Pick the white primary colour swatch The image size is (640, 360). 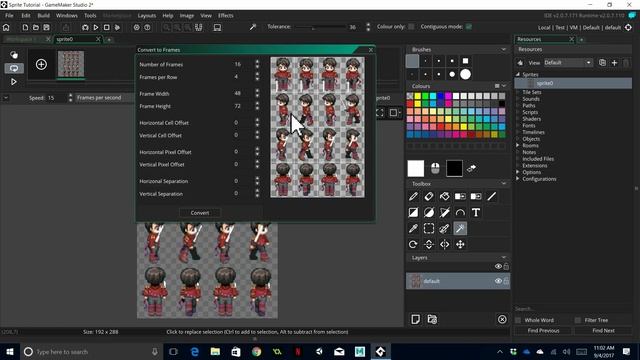(416, 168)
